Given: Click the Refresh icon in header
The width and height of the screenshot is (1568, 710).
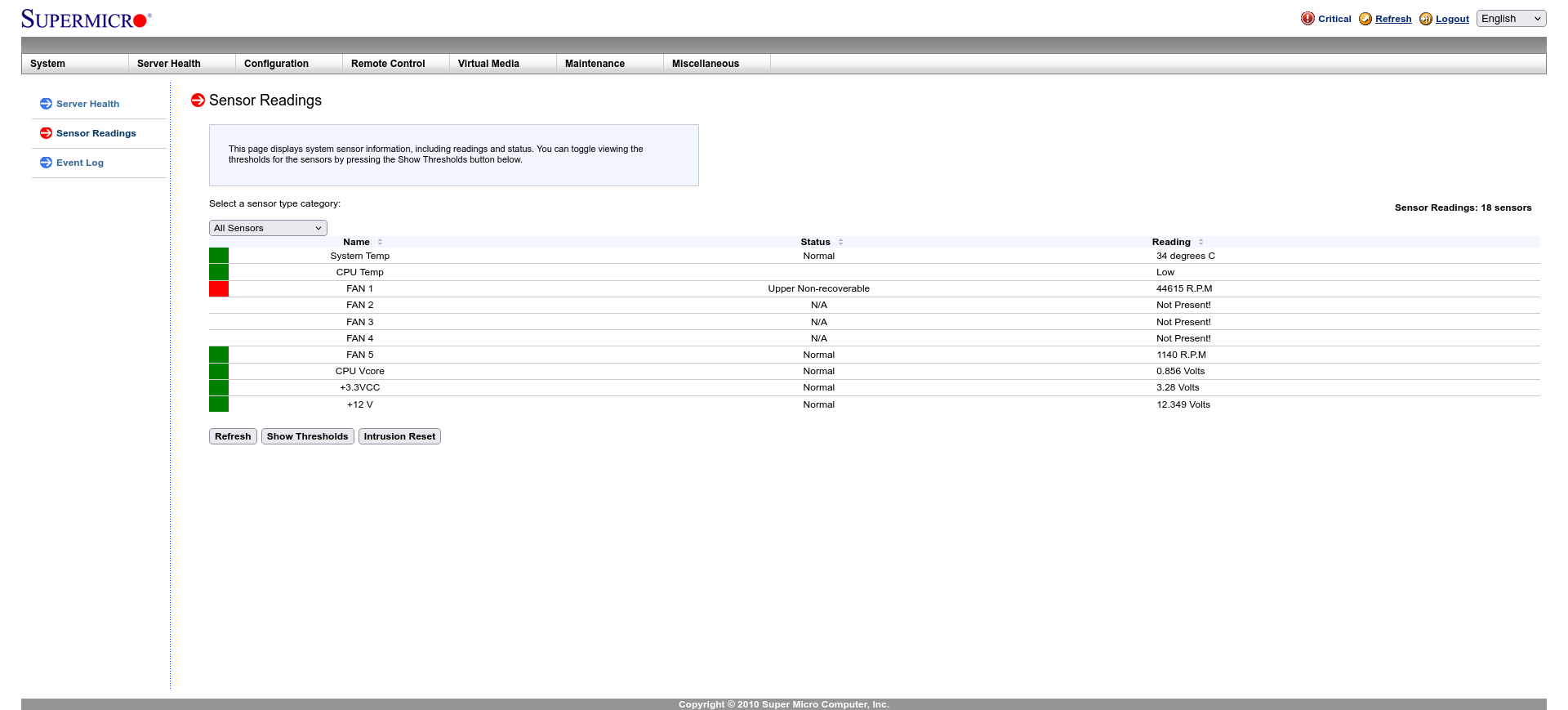Looking at the screenshot, I should point(1365,19).
